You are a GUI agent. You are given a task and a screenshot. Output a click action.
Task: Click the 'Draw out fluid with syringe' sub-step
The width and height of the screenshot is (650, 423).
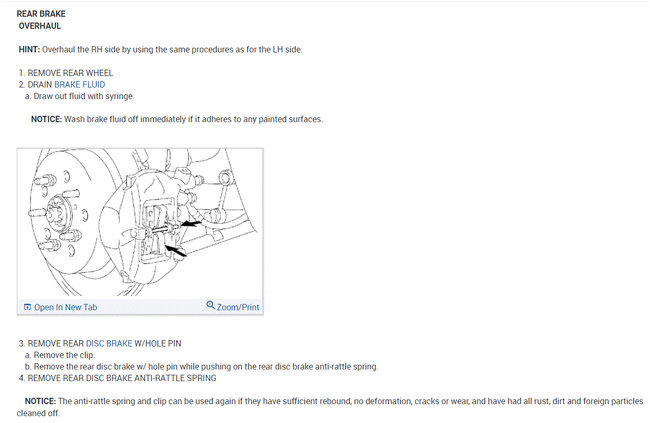80,96
